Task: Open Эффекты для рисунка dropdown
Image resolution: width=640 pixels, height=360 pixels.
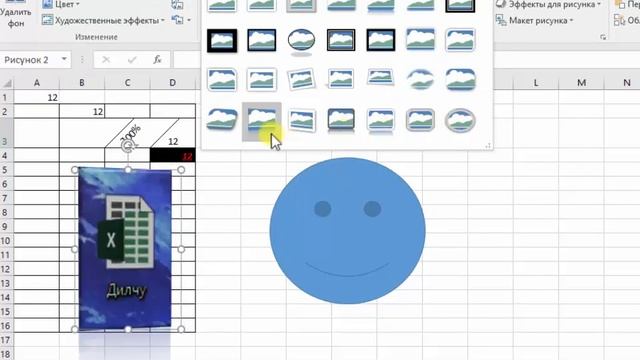Action: point(549,4)
